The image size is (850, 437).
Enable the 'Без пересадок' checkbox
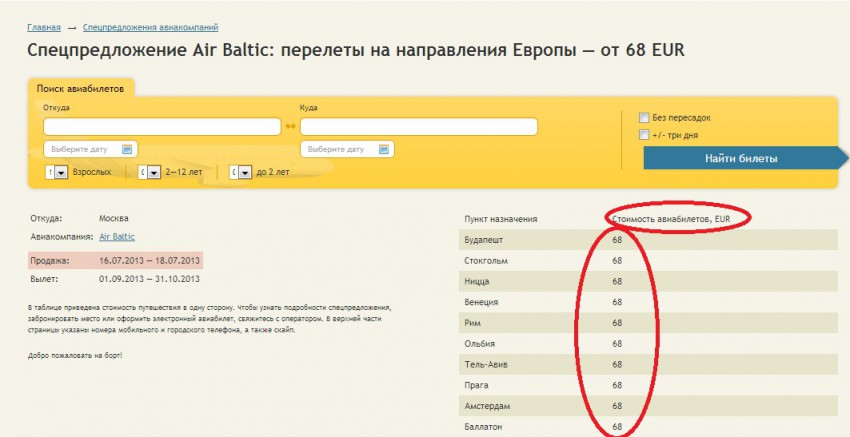pyautogui.click(x=644, y=118)
